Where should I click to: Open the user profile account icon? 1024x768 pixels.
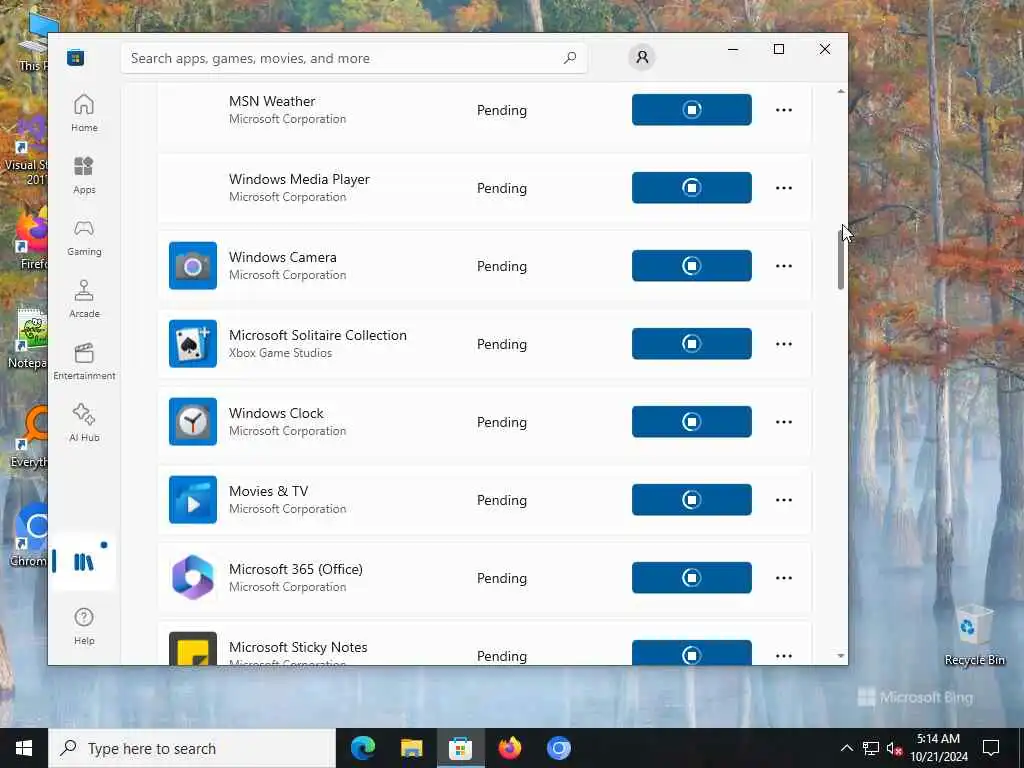pyautogui.click(x=642, y=57)
